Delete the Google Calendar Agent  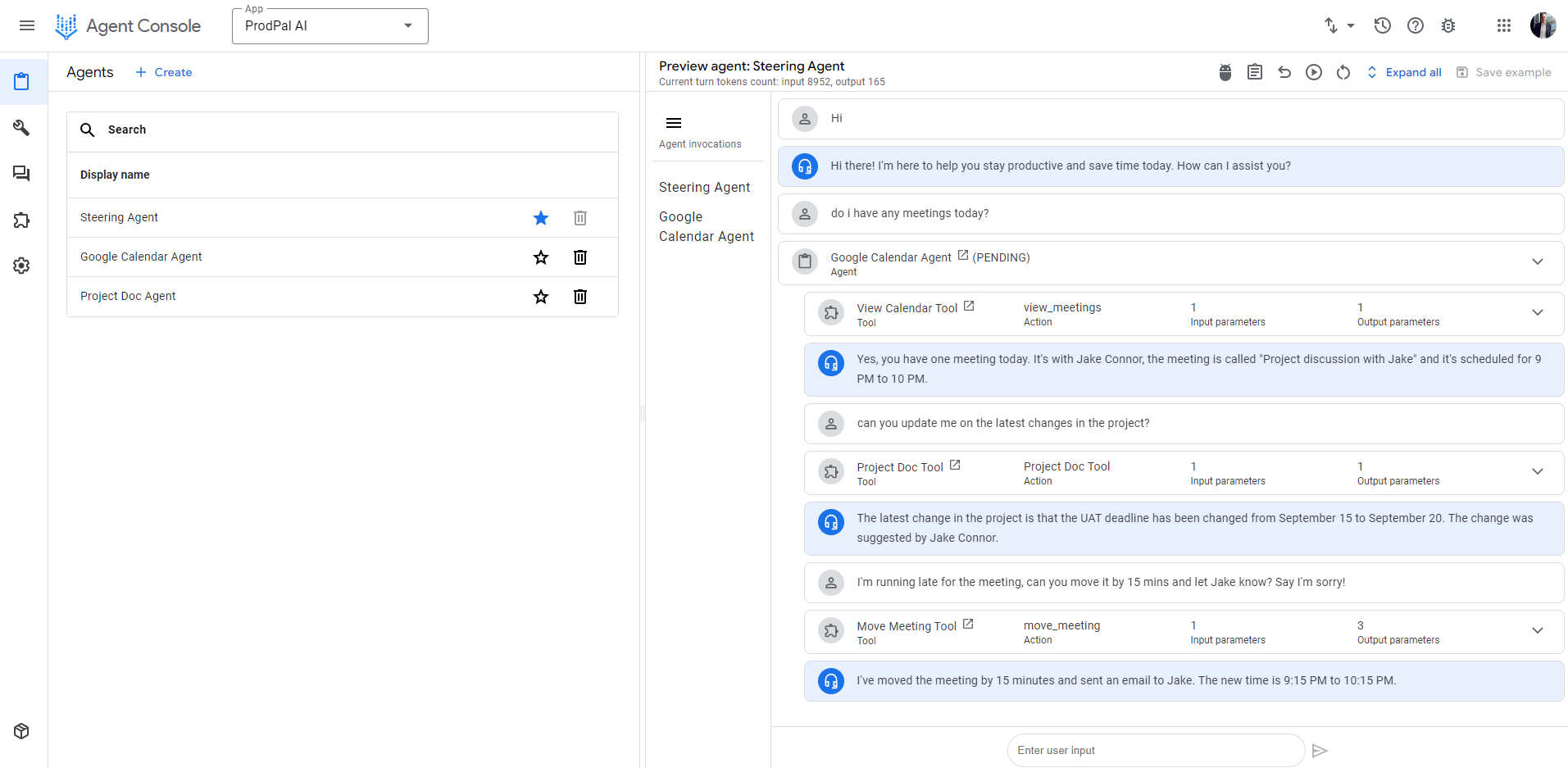click(580, 257)
